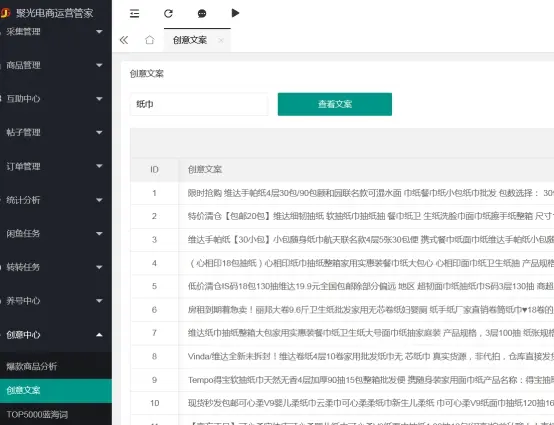554x425 pixels.
Task: Click the double left arrow tab scroller
Action: (124, 40)
